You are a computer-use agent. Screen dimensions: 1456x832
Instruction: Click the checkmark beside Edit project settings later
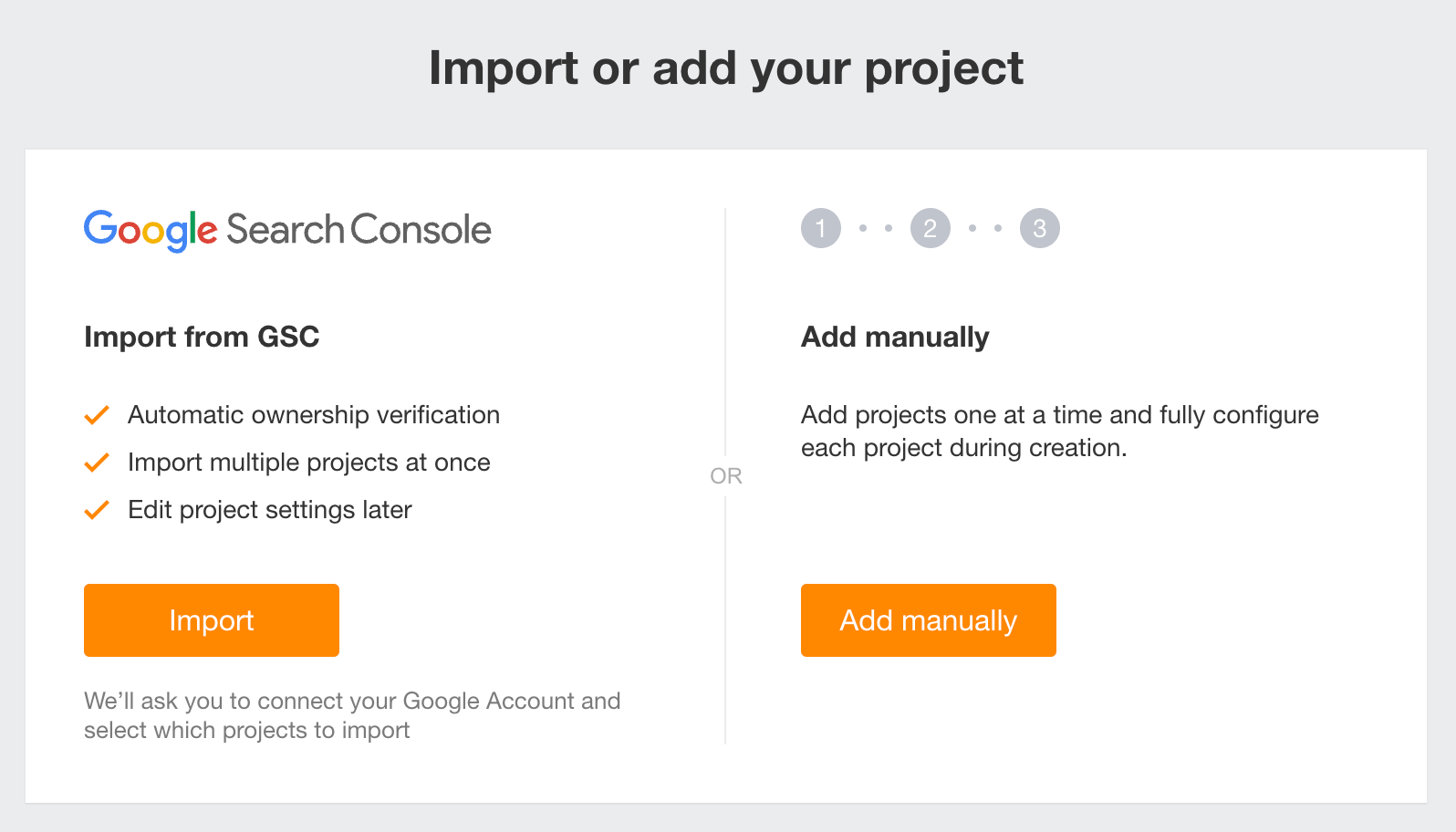coord(97,510)
